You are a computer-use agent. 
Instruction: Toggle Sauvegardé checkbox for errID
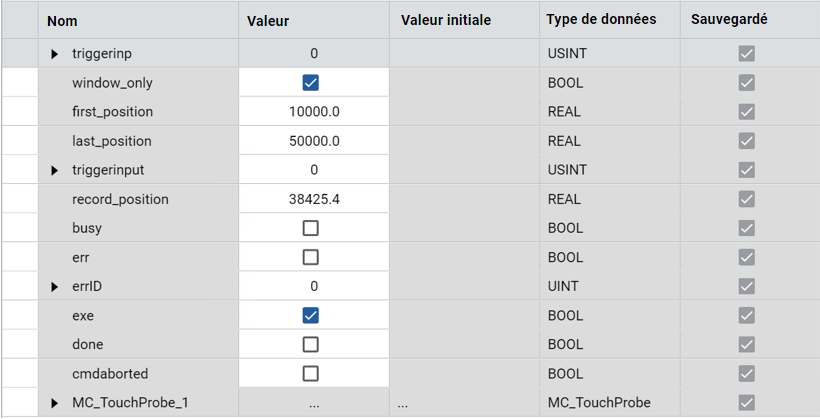tap(747, 286)
